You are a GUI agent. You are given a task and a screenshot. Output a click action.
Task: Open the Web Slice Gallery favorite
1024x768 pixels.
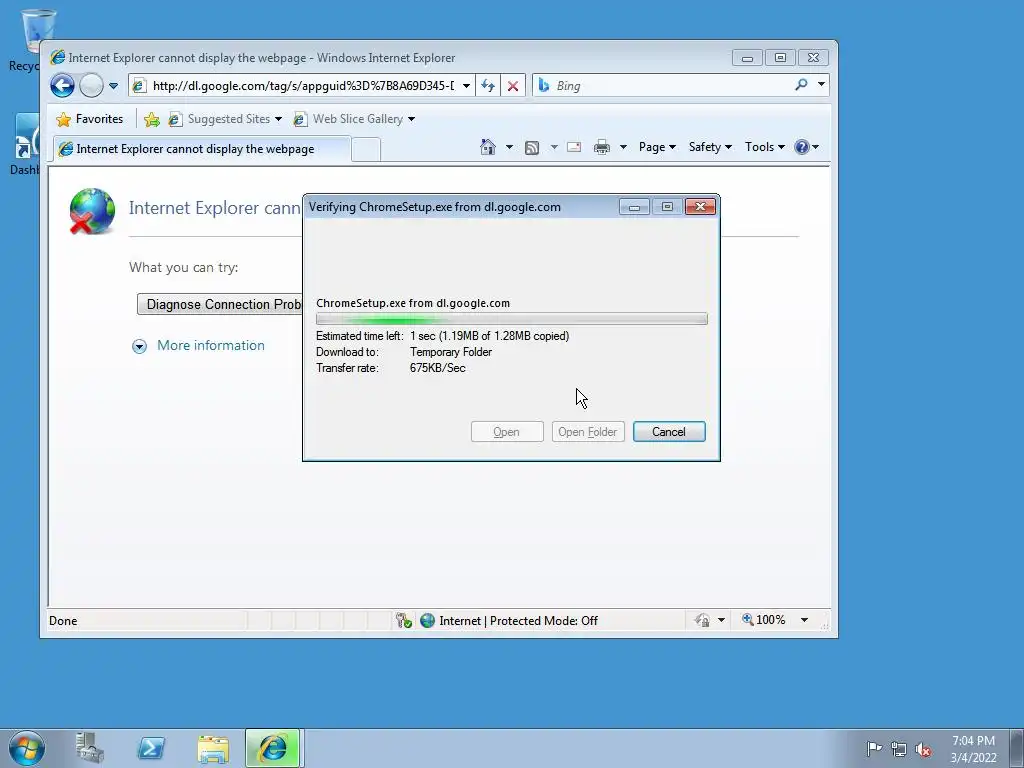354,119
